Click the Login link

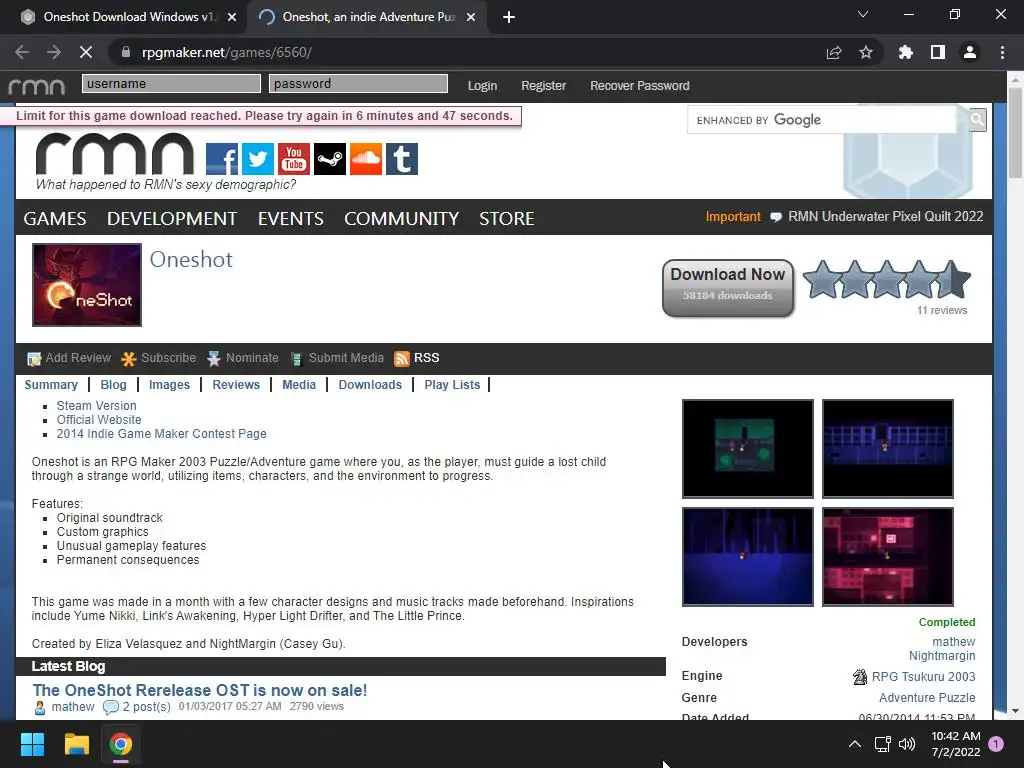click(482, 86)
